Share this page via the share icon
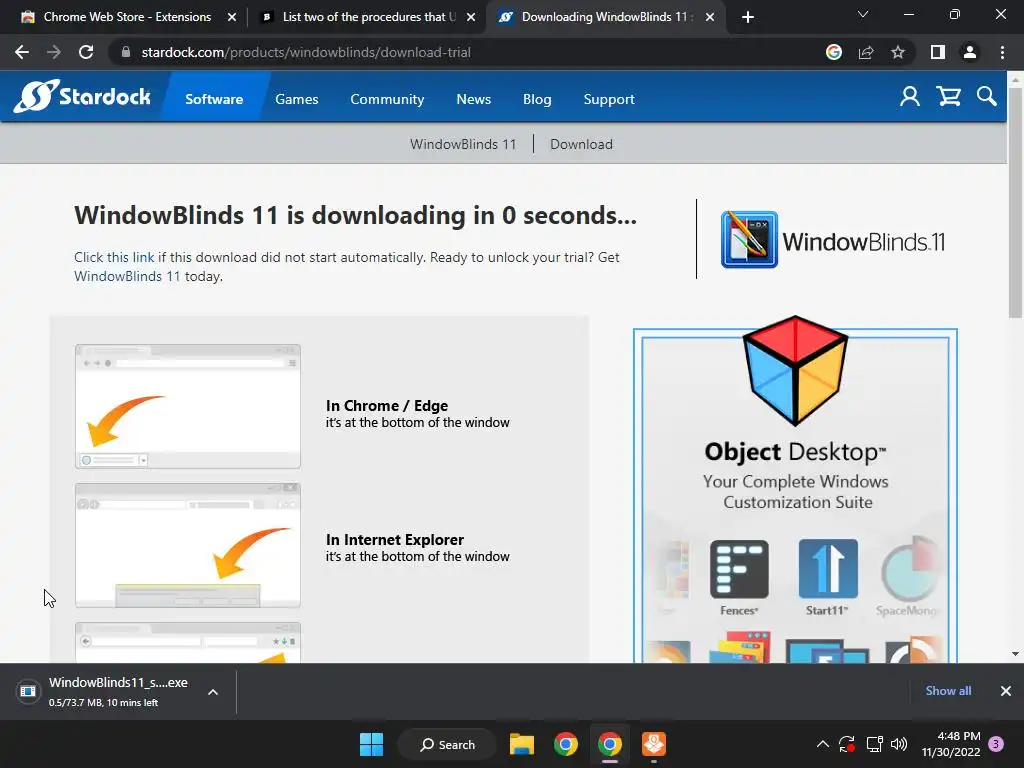Viewport: 1024px width, 768px height. pos(866,52)
